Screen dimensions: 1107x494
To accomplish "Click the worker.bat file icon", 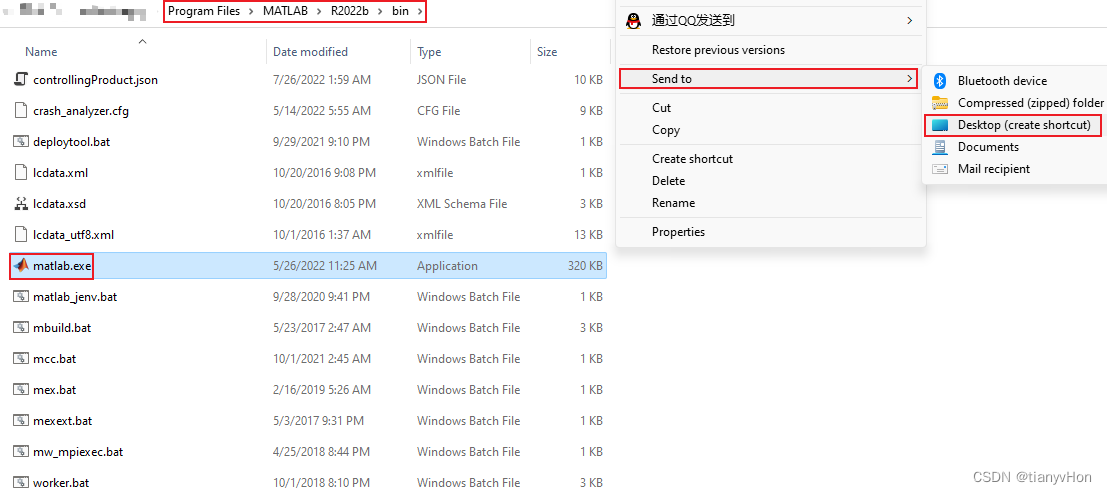I will 21,483.
